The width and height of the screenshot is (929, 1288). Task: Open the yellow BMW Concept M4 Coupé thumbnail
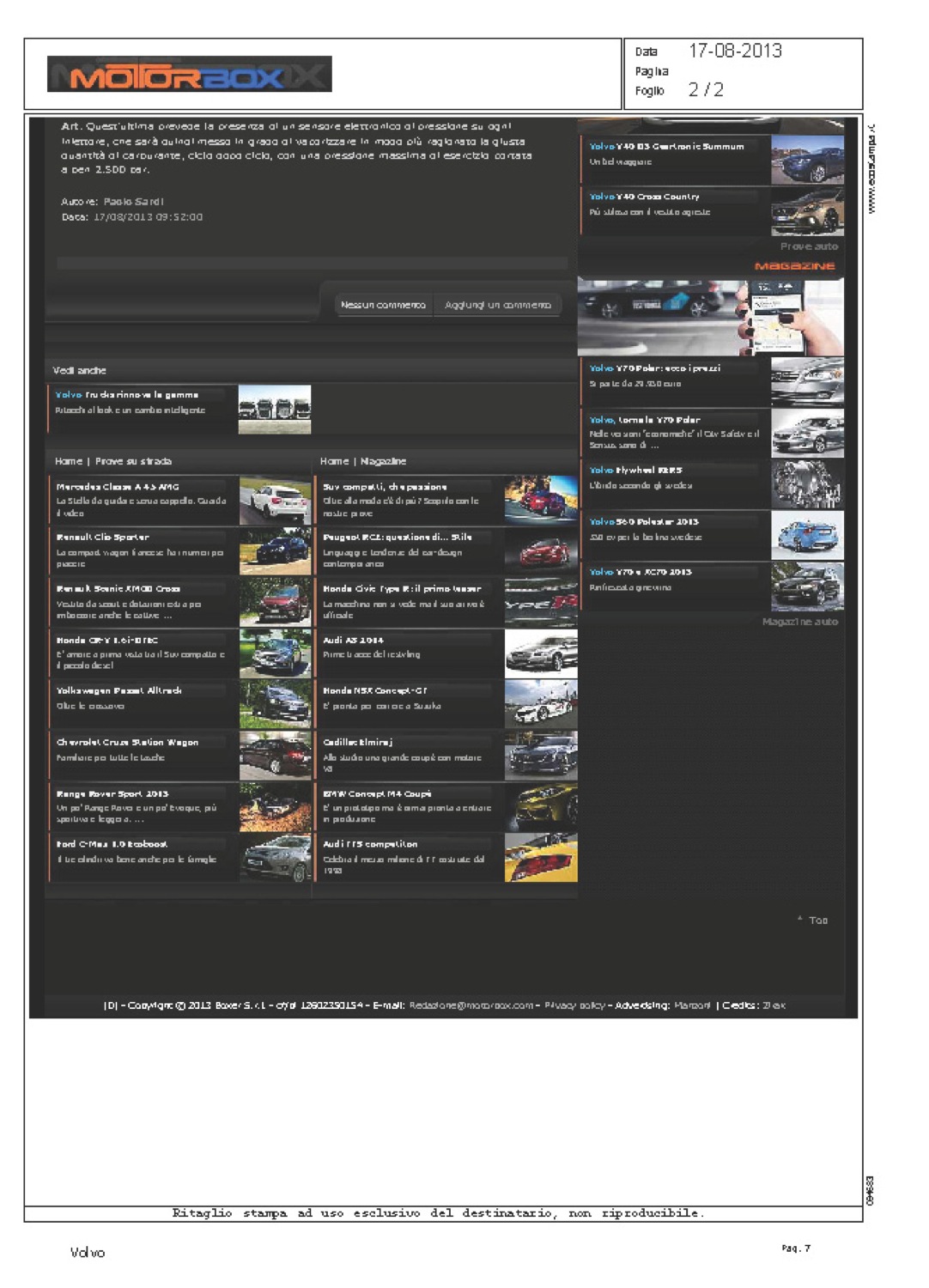point(540,807)
